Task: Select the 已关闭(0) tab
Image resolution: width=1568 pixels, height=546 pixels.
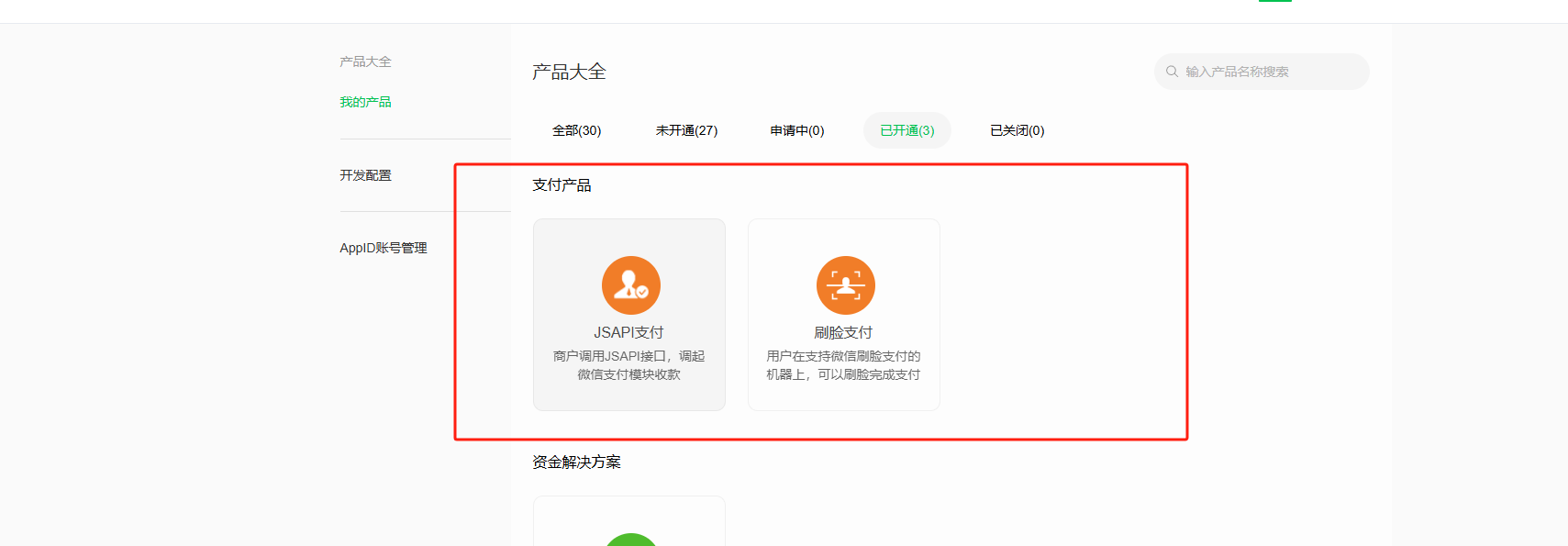Action: [1018, 130]
